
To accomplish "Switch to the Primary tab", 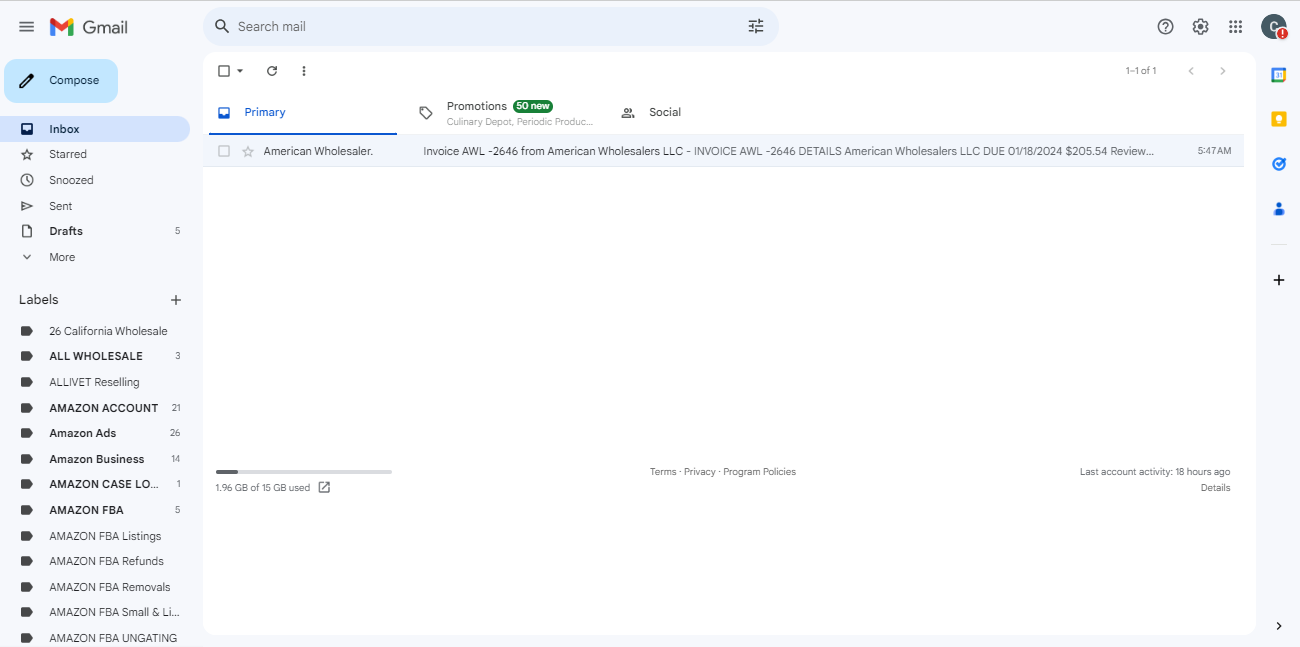I will click(x=303, y=113).
